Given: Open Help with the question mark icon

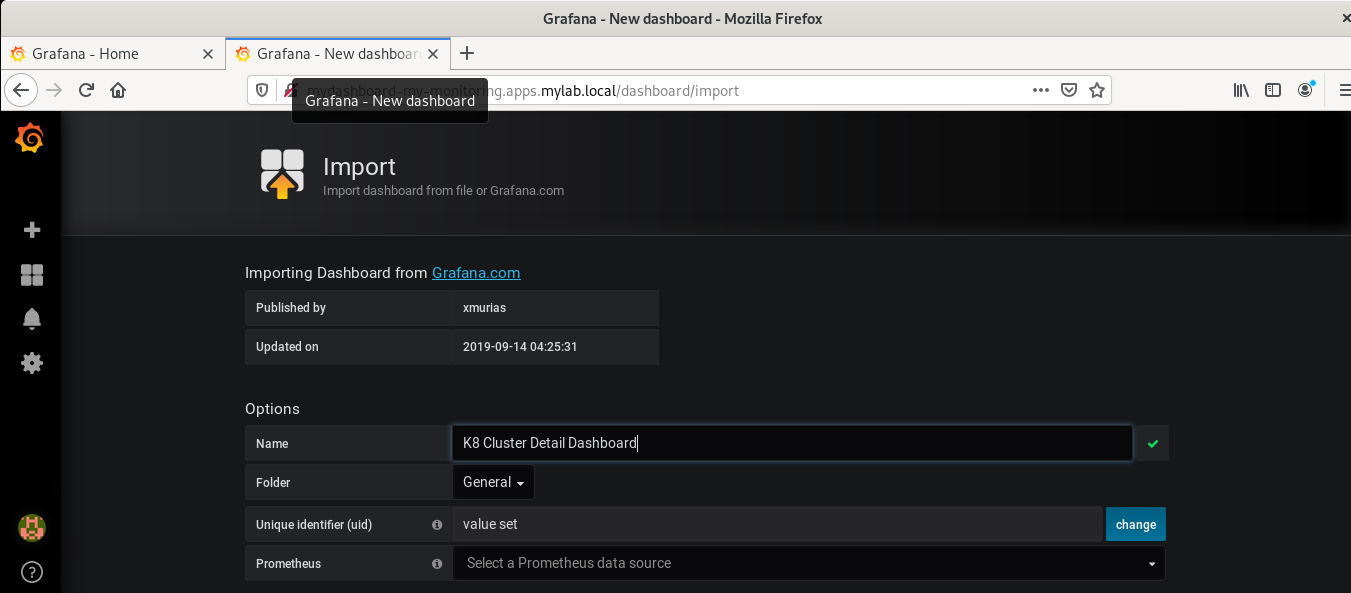Looking at the screenshot, I should point(31,572).
